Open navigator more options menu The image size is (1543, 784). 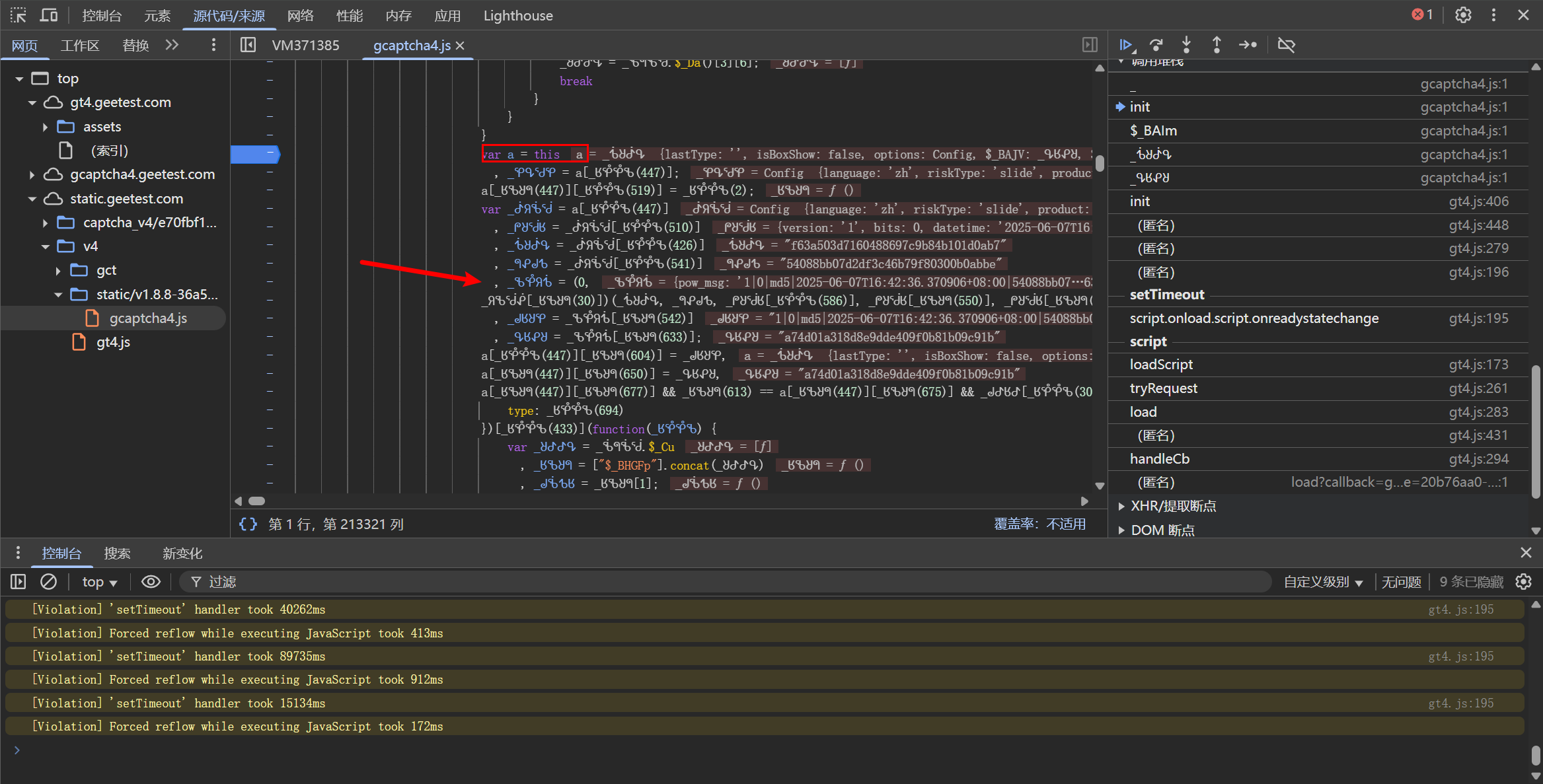tap(213, 45)
